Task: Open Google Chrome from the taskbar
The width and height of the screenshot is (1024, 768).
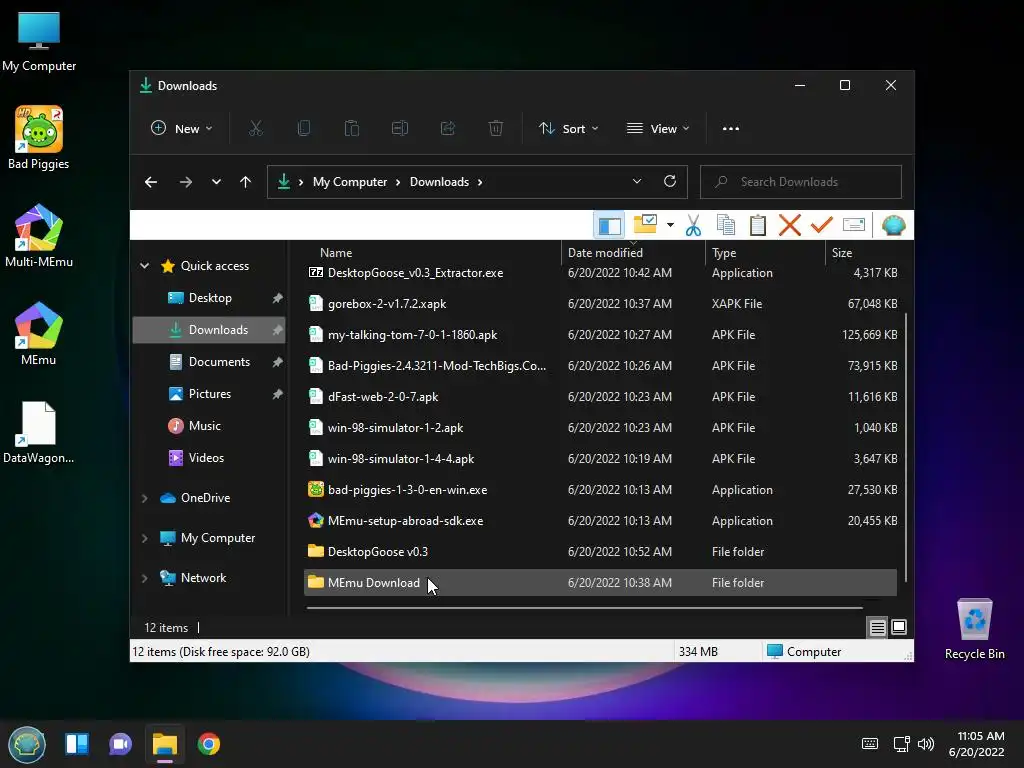Action: point(209,744)
